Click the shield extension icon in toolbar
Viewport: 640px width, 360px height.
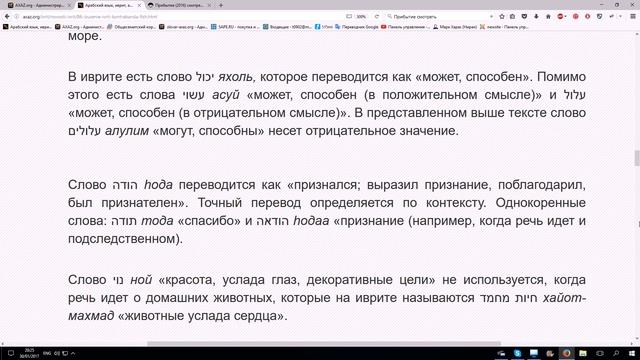599,16
